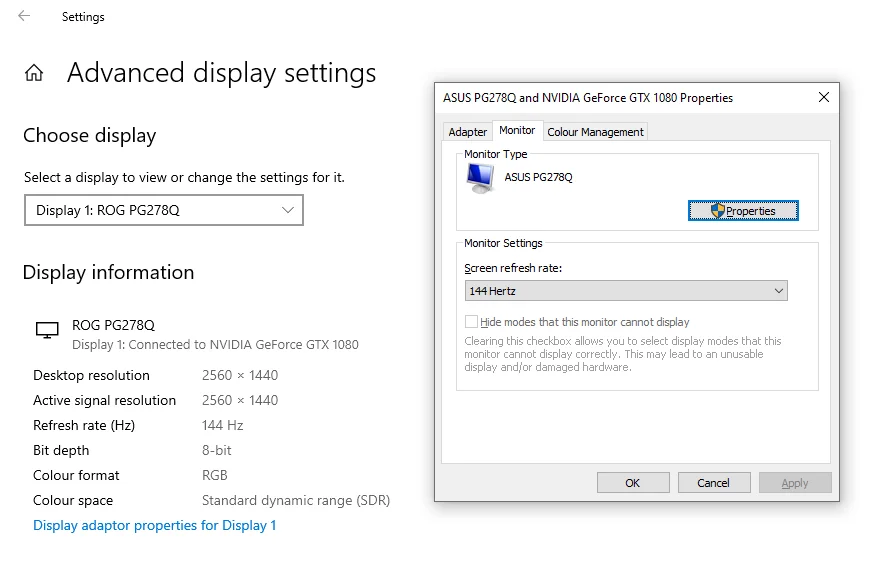
Task: Click the Cancel button
Action: pyautogui.click(x=714, y=483)
